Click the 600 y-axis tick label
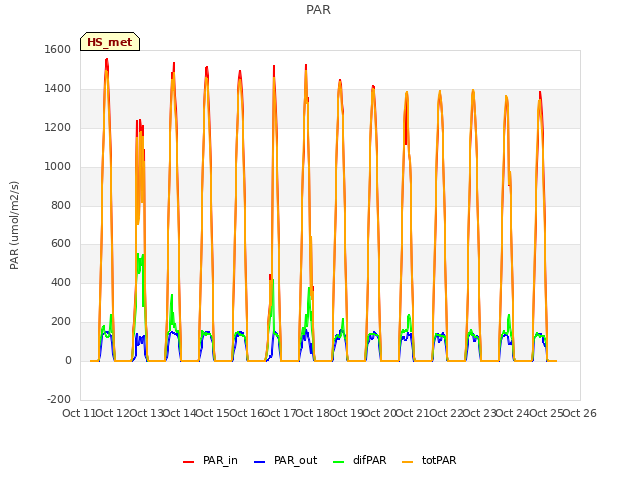Image resolution: width=640 pixels, height=480 pixels. tap(61, 244)
